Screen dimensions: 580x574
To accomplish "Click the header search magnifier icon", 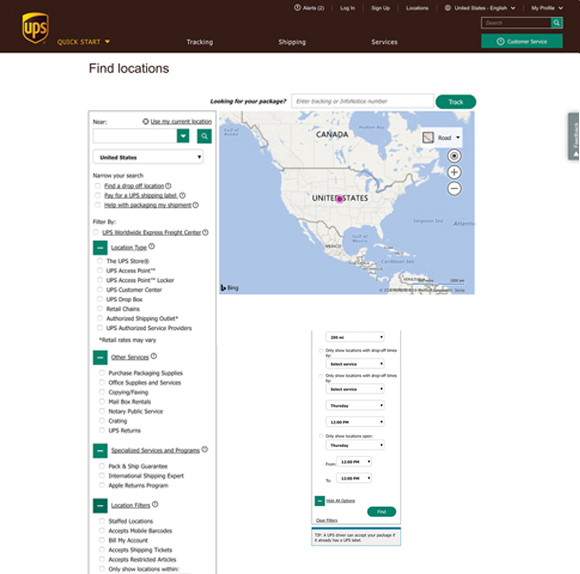I will click(x=556, y=23).
